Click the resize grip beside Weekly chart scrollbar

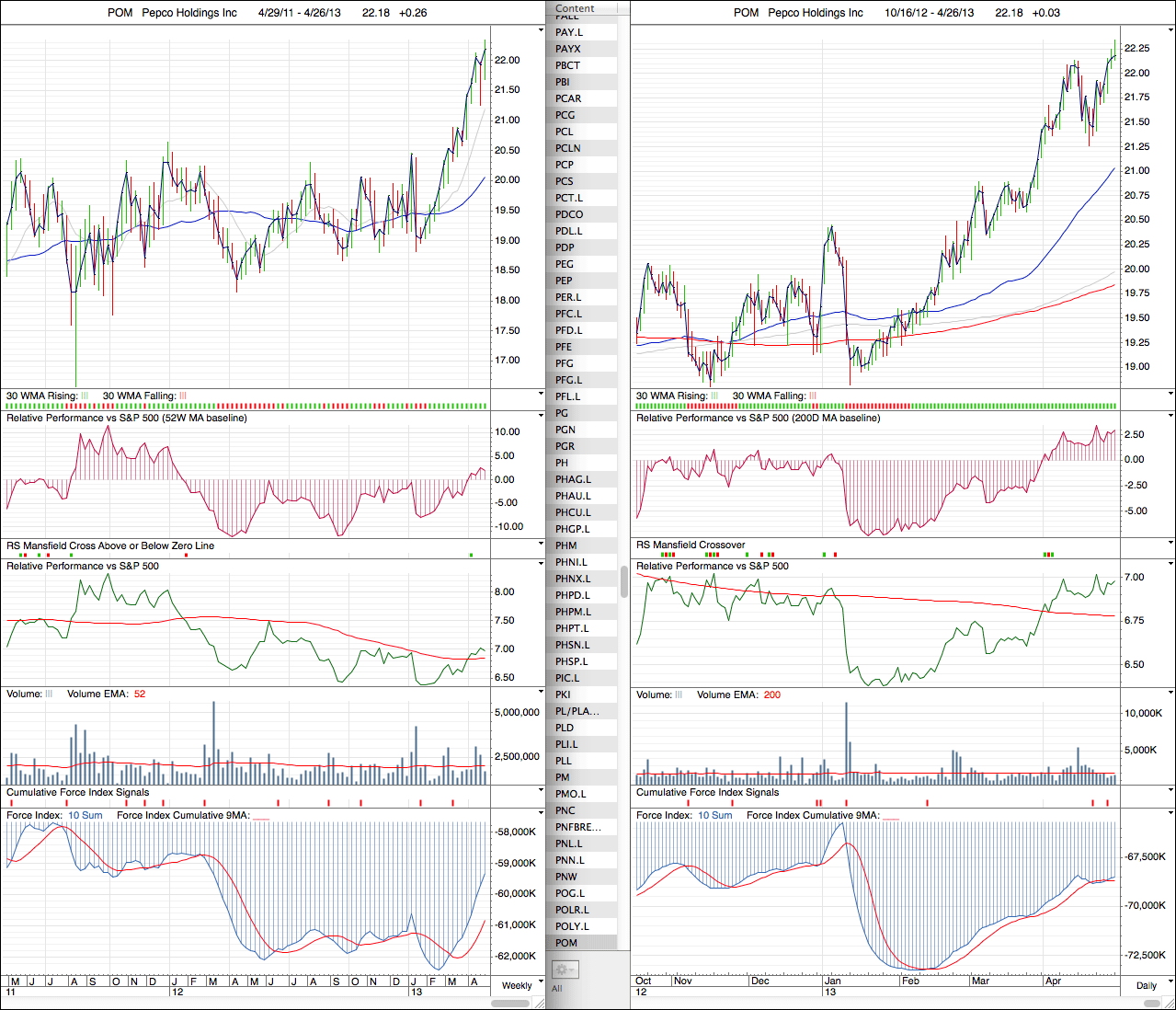(x=541, y=1003)
